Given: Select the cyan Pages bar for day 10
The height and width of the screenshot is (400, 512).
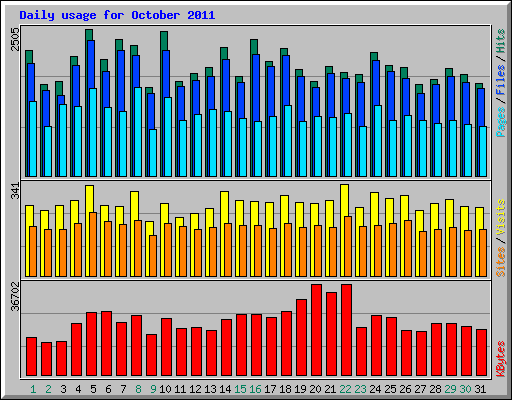Looking at the screenshot, I should pyautogui.click(x=168, y=137).
